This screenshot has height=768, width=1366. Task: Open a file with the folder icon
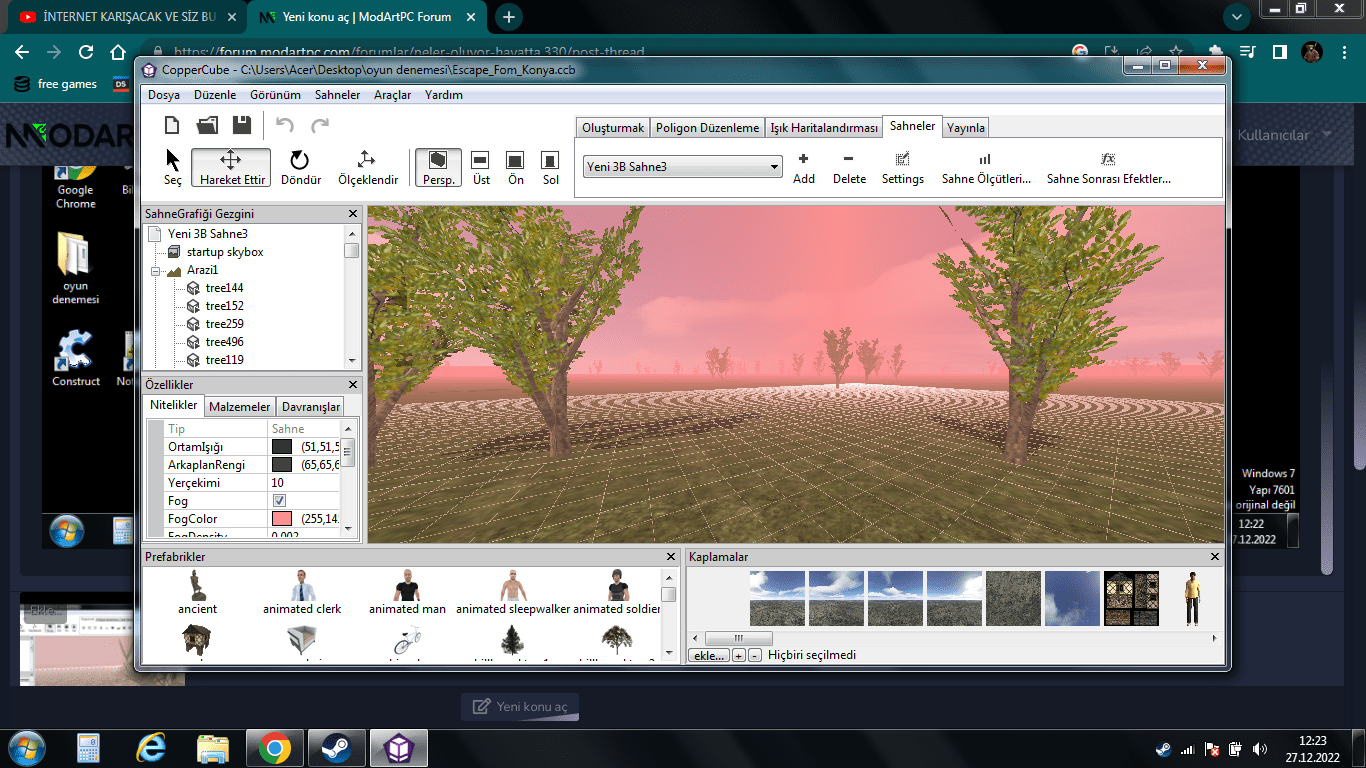(x=207, y=125)
